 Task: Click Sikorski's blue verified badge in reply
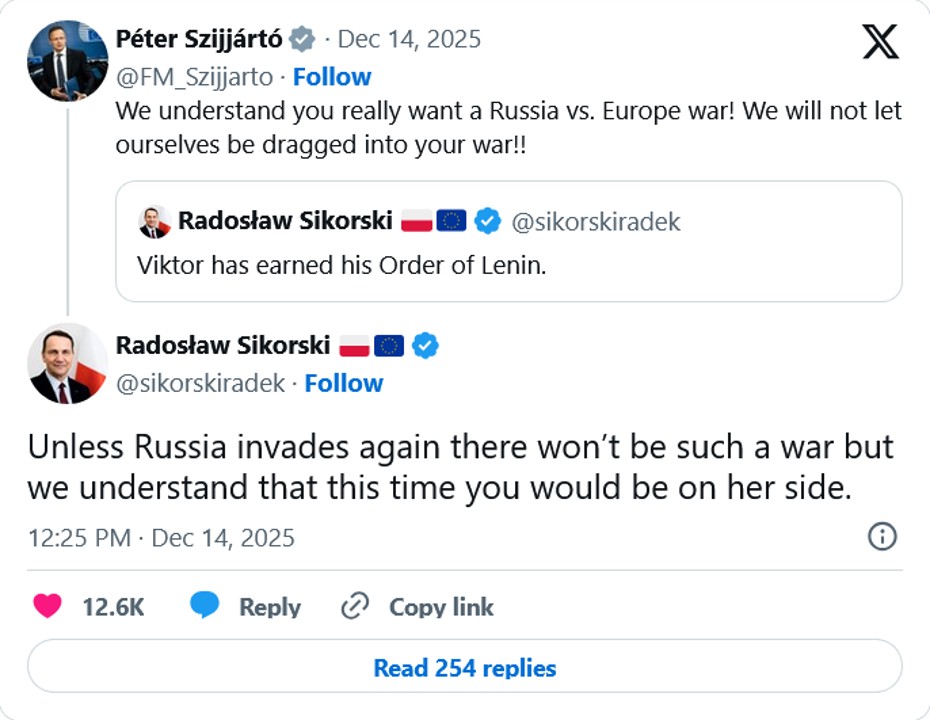click(x=426, y=346)
